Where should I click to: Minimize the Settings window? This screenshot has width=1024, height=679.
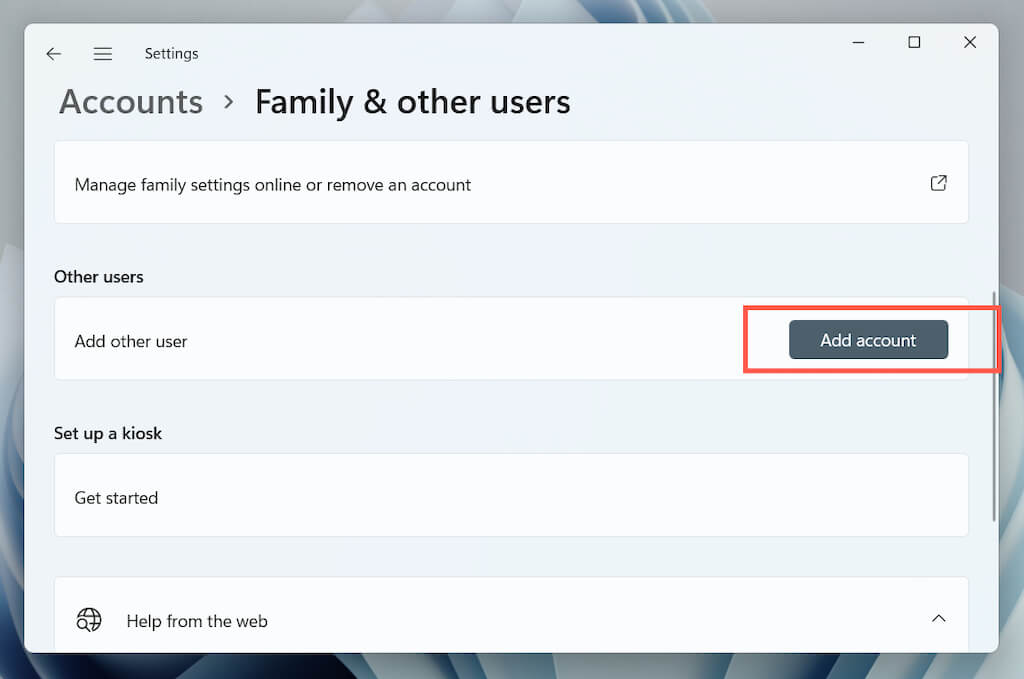[859, 42]
